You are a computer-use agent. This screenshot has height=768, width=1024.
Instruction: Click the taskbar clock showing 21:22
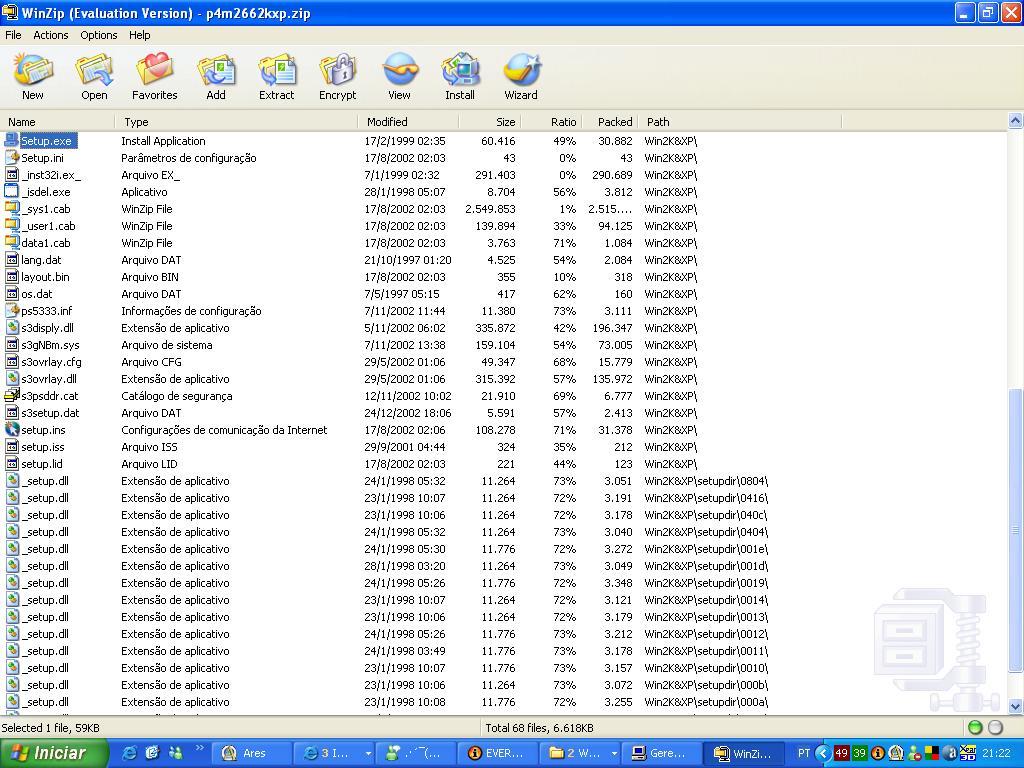pos(996,753)
